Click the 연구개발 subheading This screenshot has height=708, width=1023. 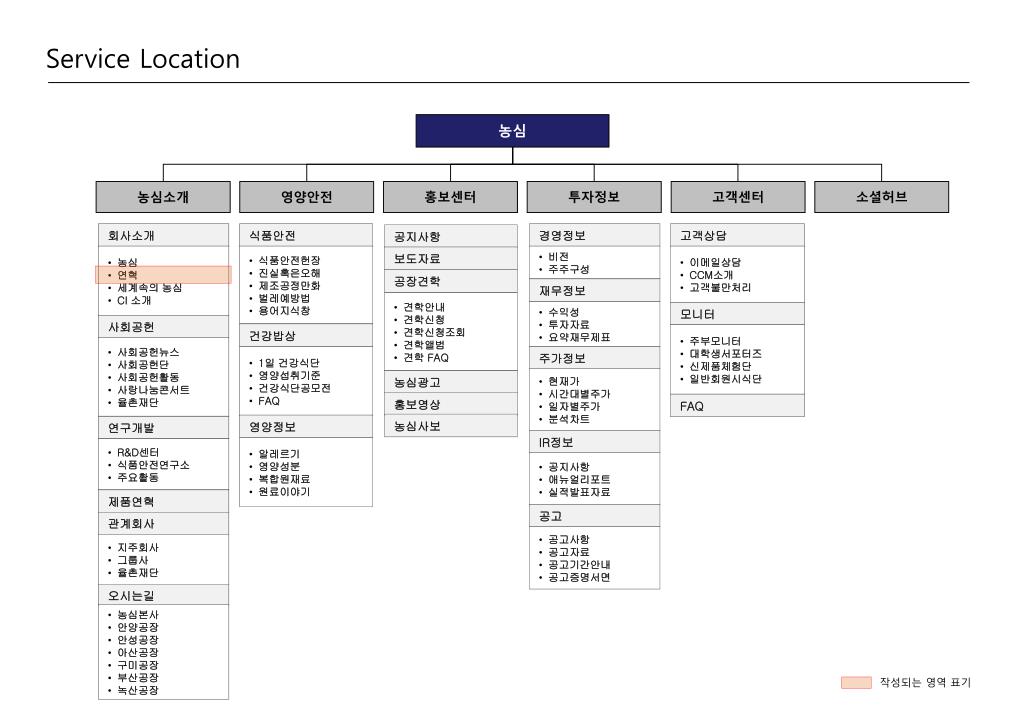pos(164,428)
